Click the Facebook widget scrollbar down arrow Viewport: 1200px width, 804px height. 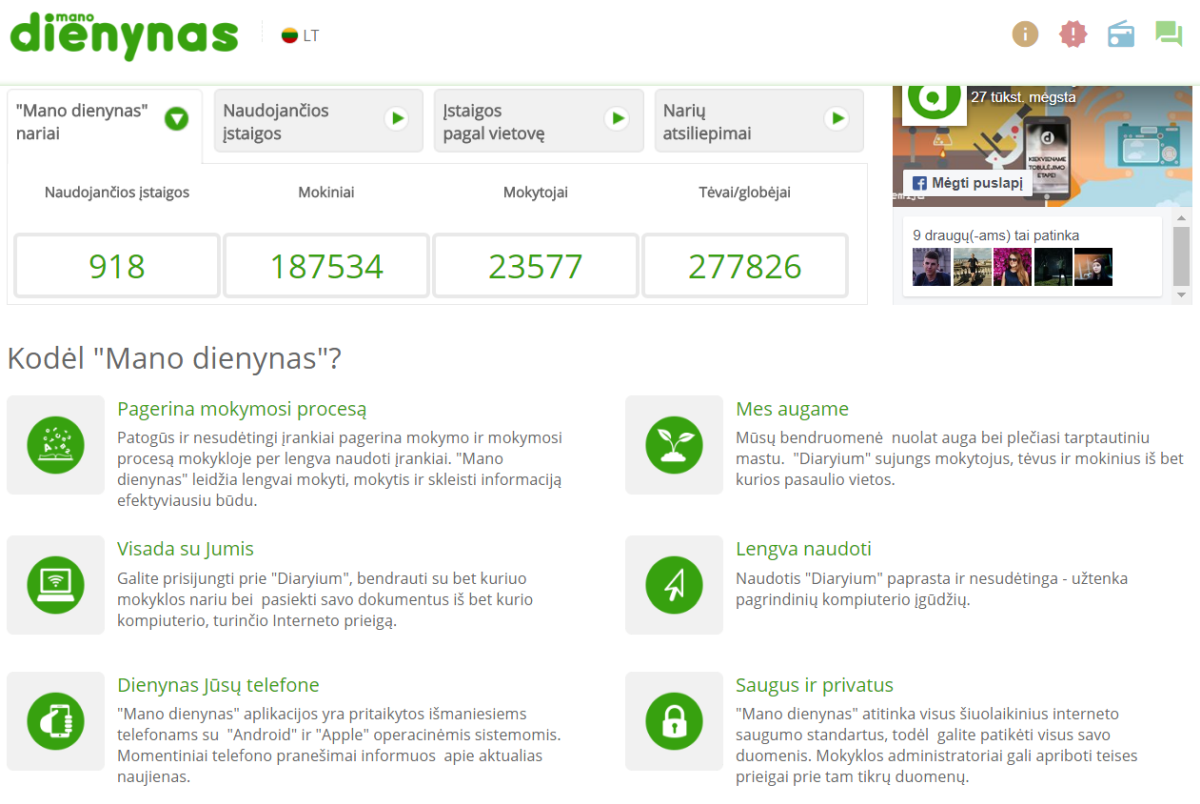(x=1182, y=295)
